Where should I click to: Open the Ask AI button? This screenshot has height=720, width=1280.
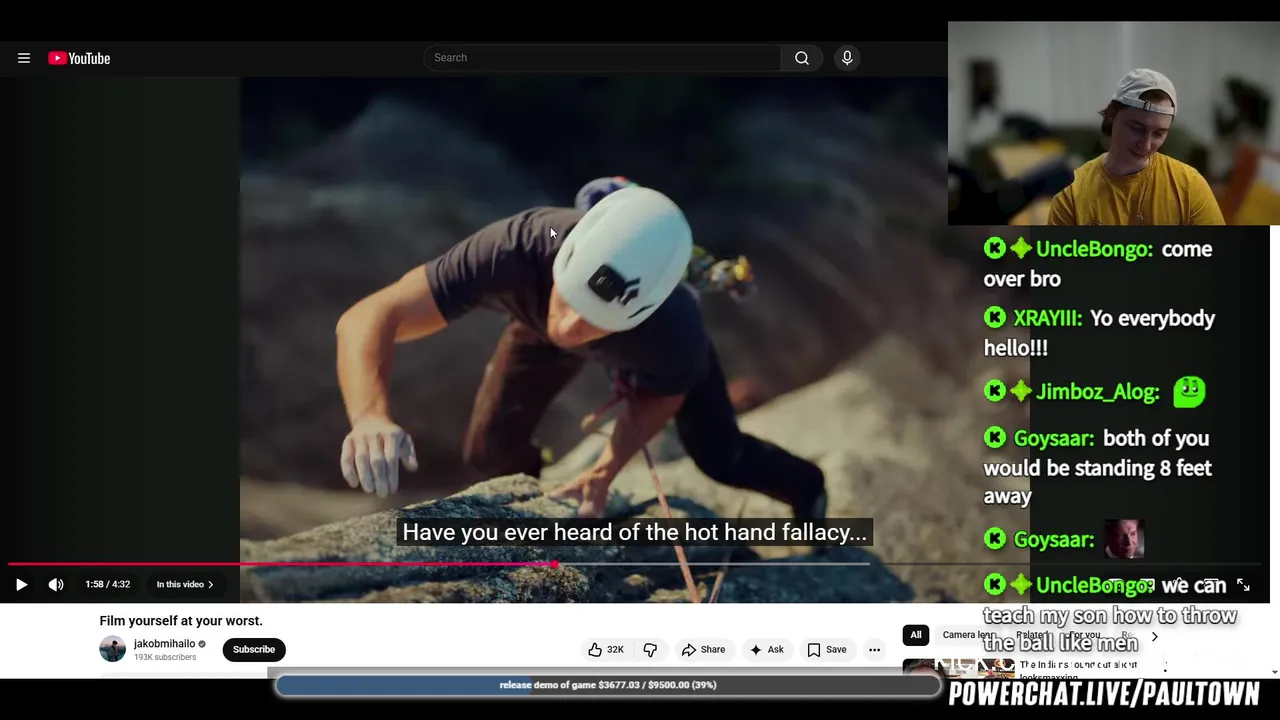click(x=766, y=650)
